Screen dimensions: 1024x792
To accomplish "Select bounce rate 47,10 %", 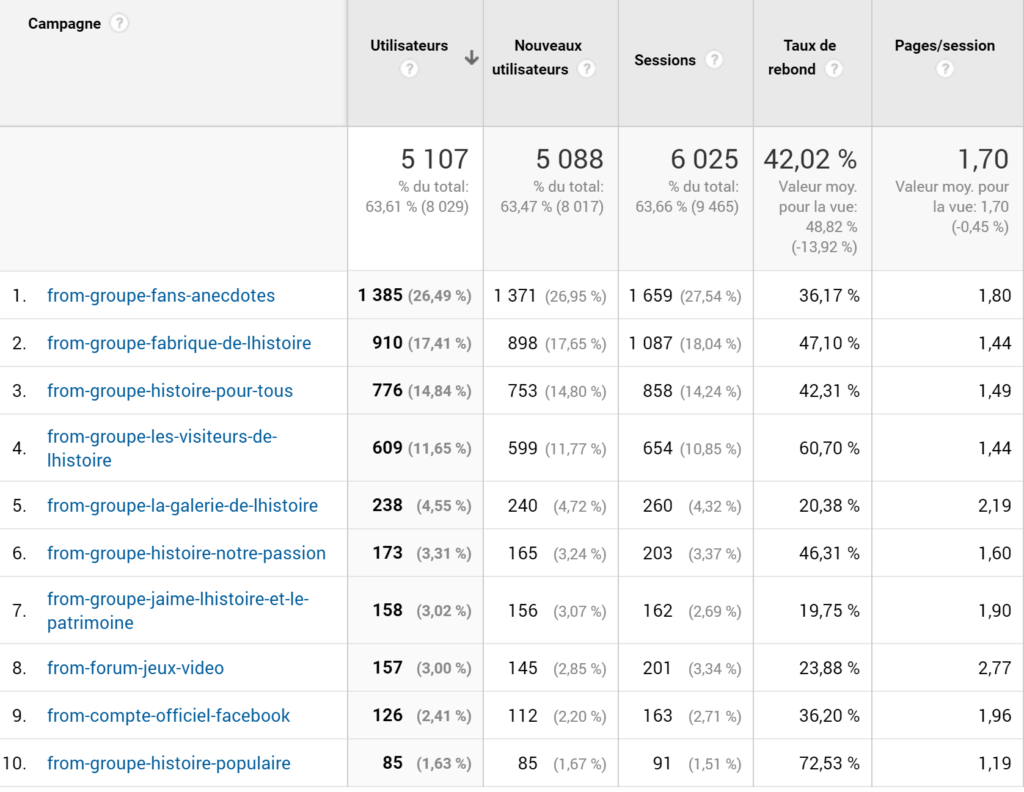I will tap(829, 344).
